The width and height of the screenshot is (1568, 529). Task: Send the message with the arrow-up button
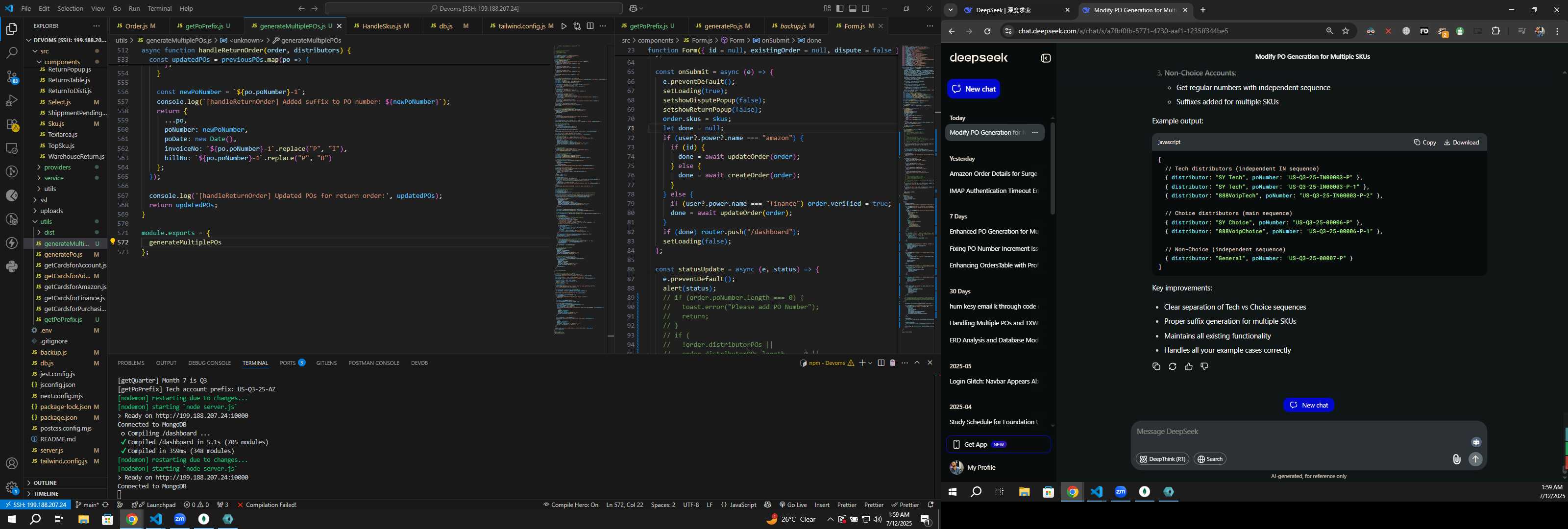pyautogui.click(x=1475, y=459)
